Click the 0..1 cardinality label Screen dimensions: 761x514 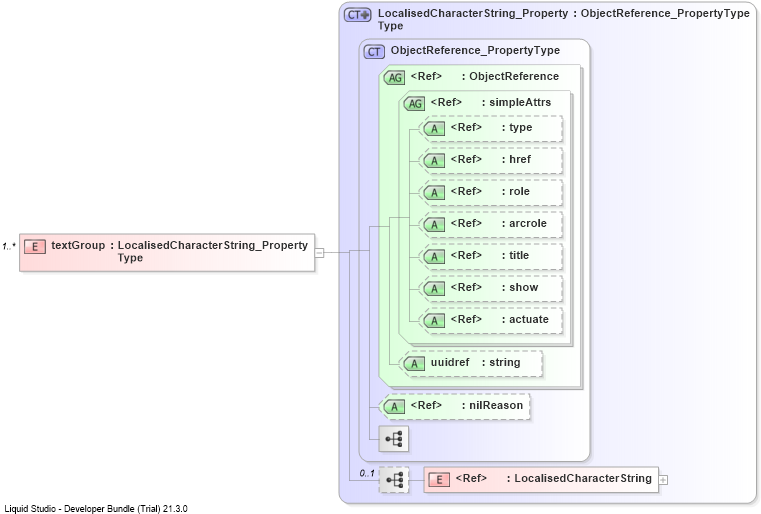coord(367,473)
